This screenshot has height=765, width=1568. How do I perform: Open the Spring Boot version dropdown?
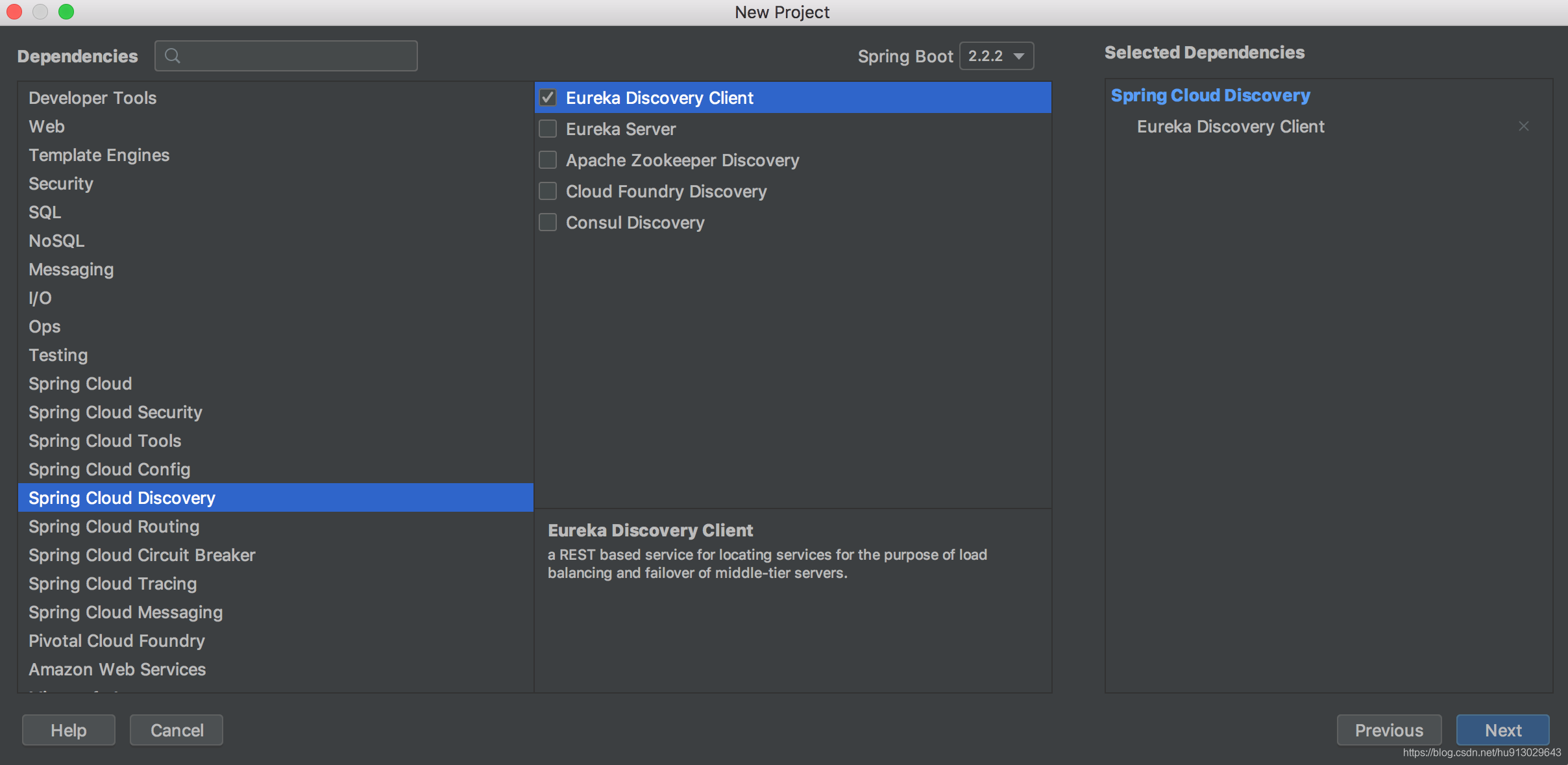click(996, 56)
